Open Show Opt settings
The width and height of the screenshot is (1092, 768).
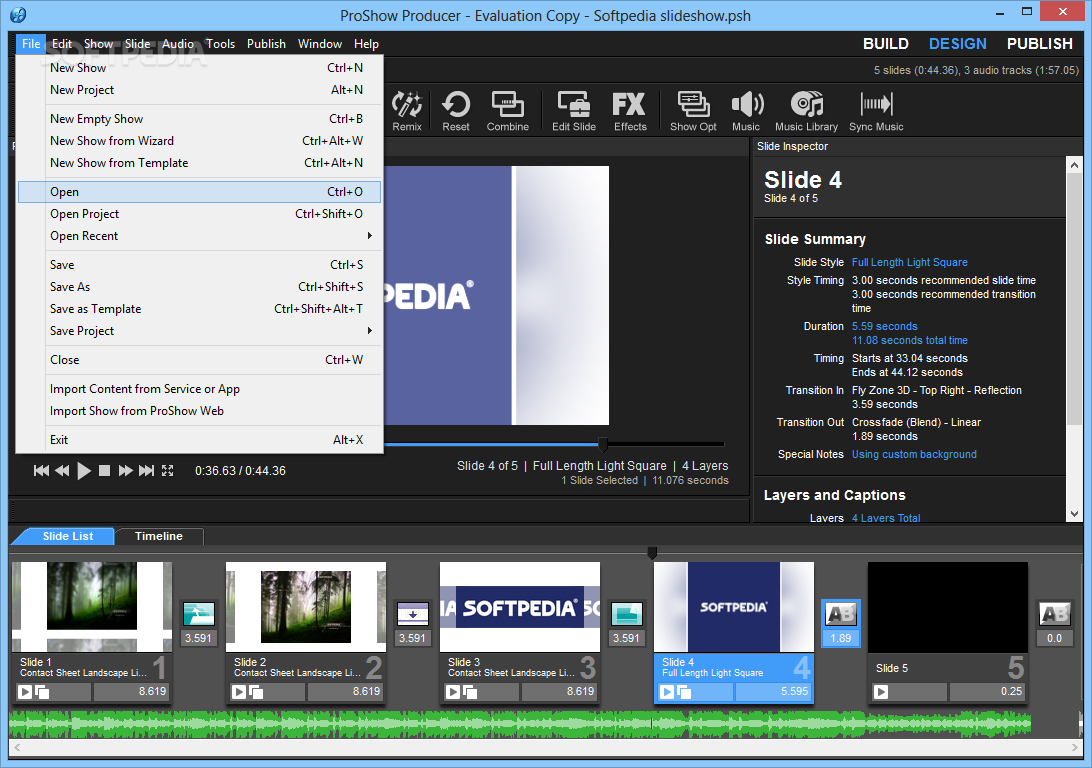point(693,111)
